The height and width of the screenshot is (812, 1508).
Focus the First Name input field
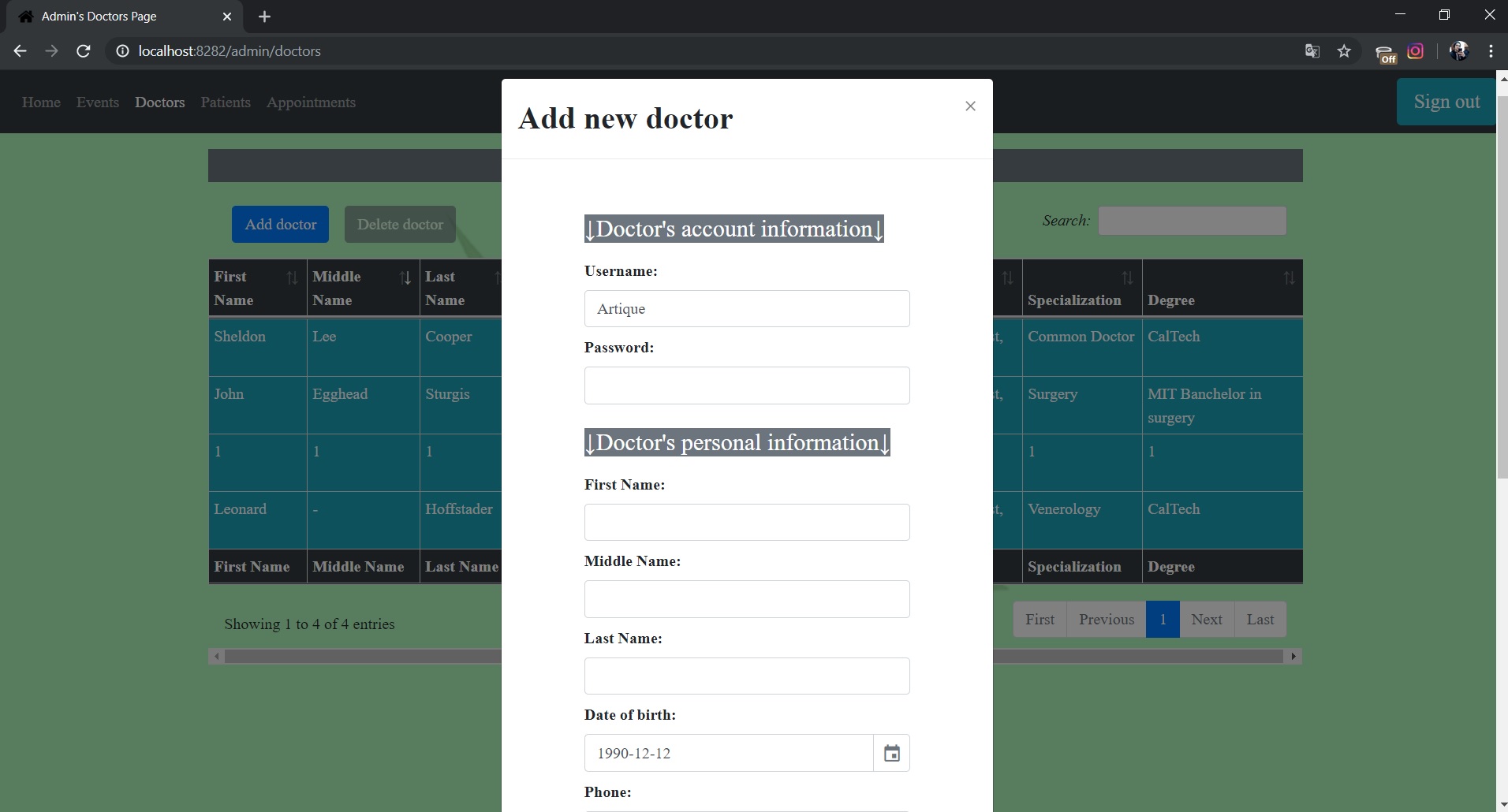point(747,523)
